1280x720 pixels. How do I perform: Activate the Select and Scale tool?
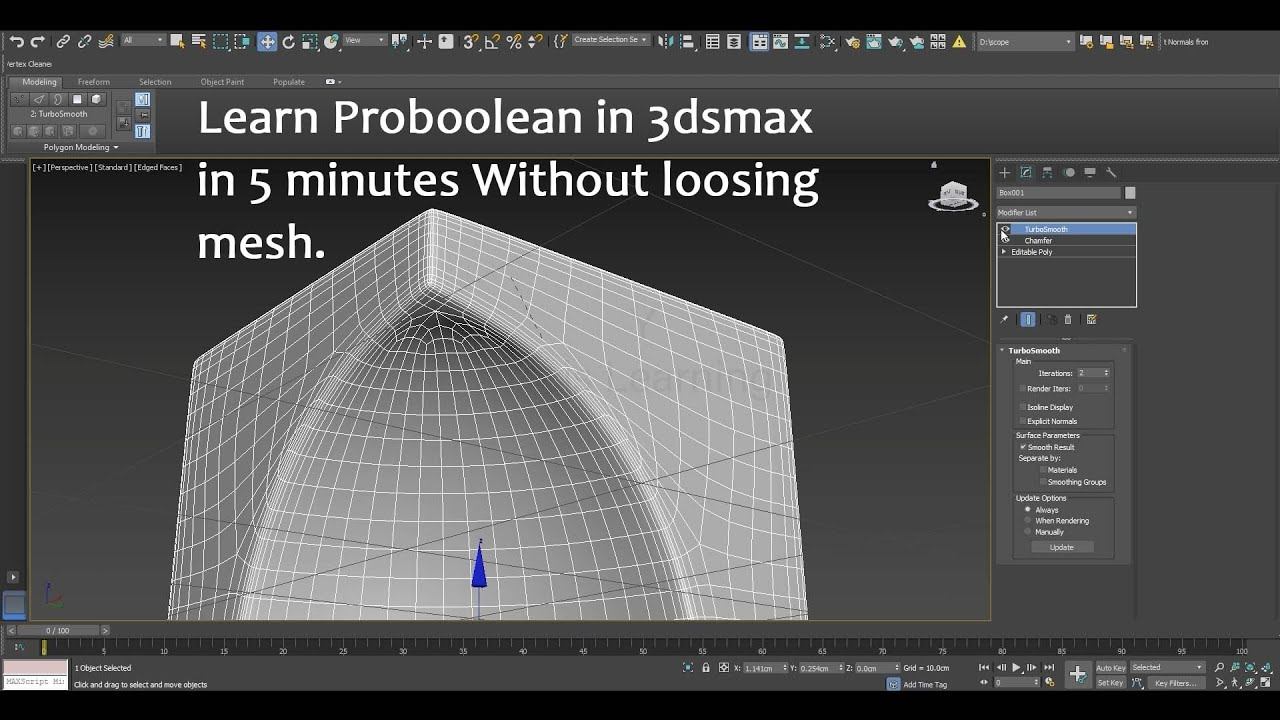click(311, 41)
